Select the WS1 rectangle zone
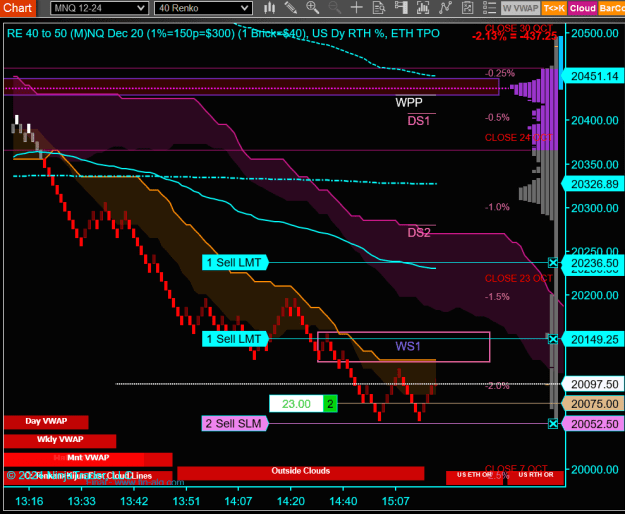The image size is (625, 514). point(403,347)
